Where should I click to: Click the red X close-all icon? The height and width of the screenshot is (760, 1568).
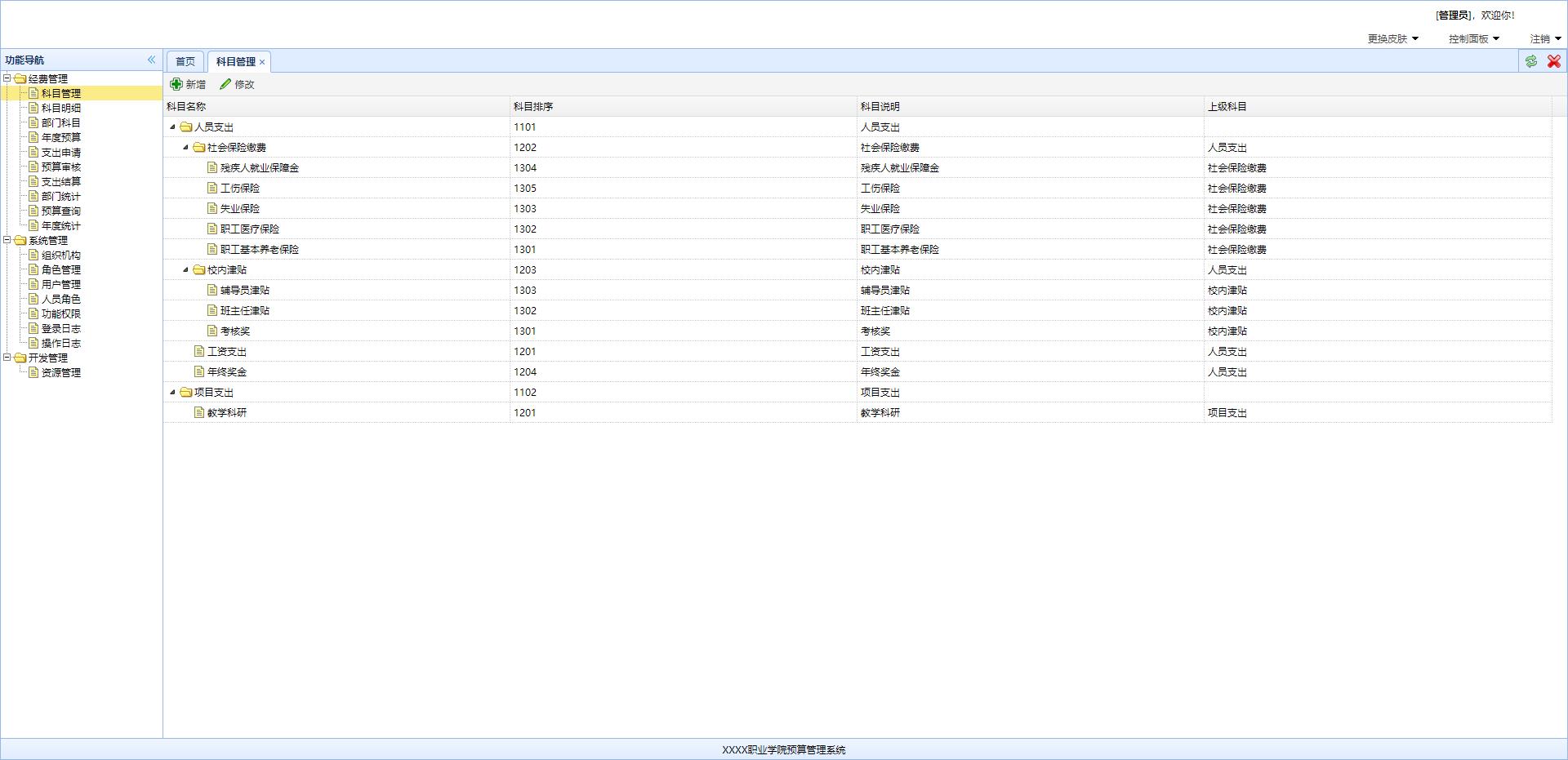1554,61
